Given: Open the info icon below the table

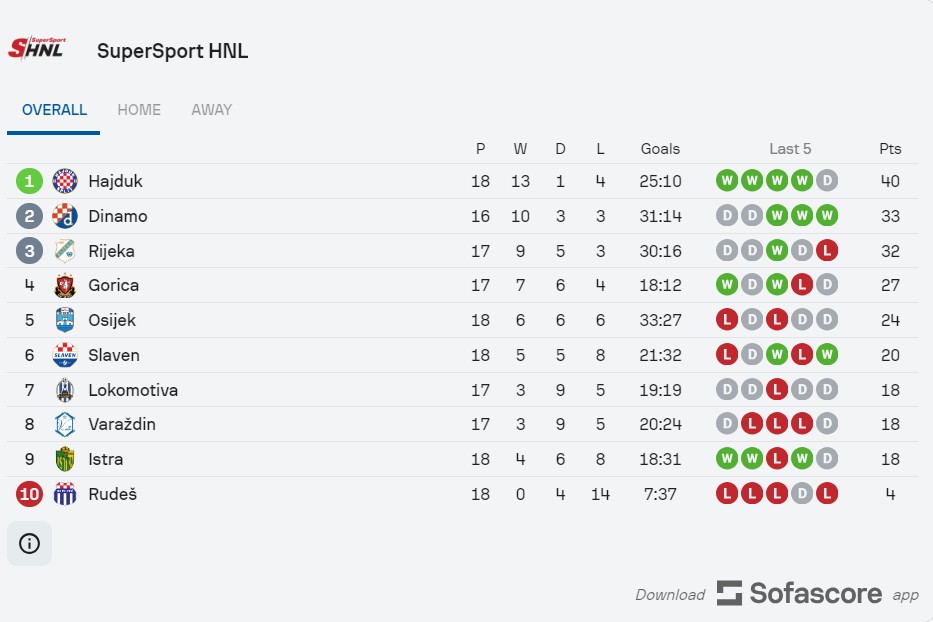Looking at the screenshot, I should coord(29,543).
